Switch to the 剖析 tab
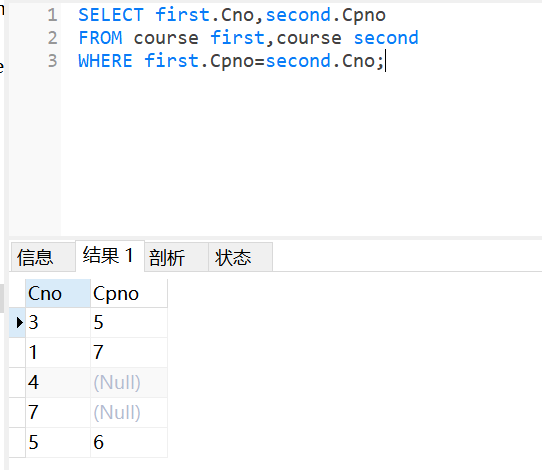542x470 pixels. [176, 257]
